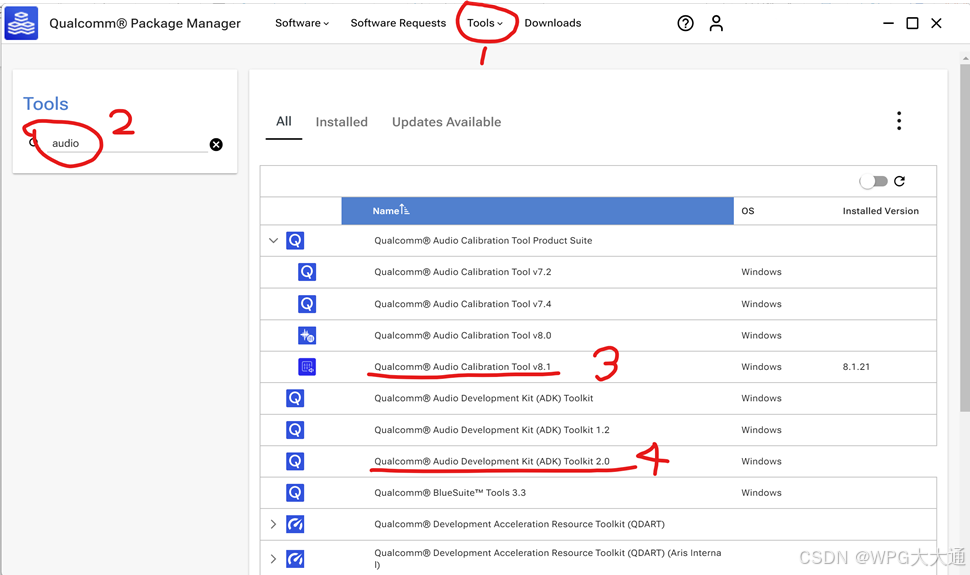970x575 pixels.
Task: Open the Downloads page
Action: pyautogui.click(x=552, y=23)
